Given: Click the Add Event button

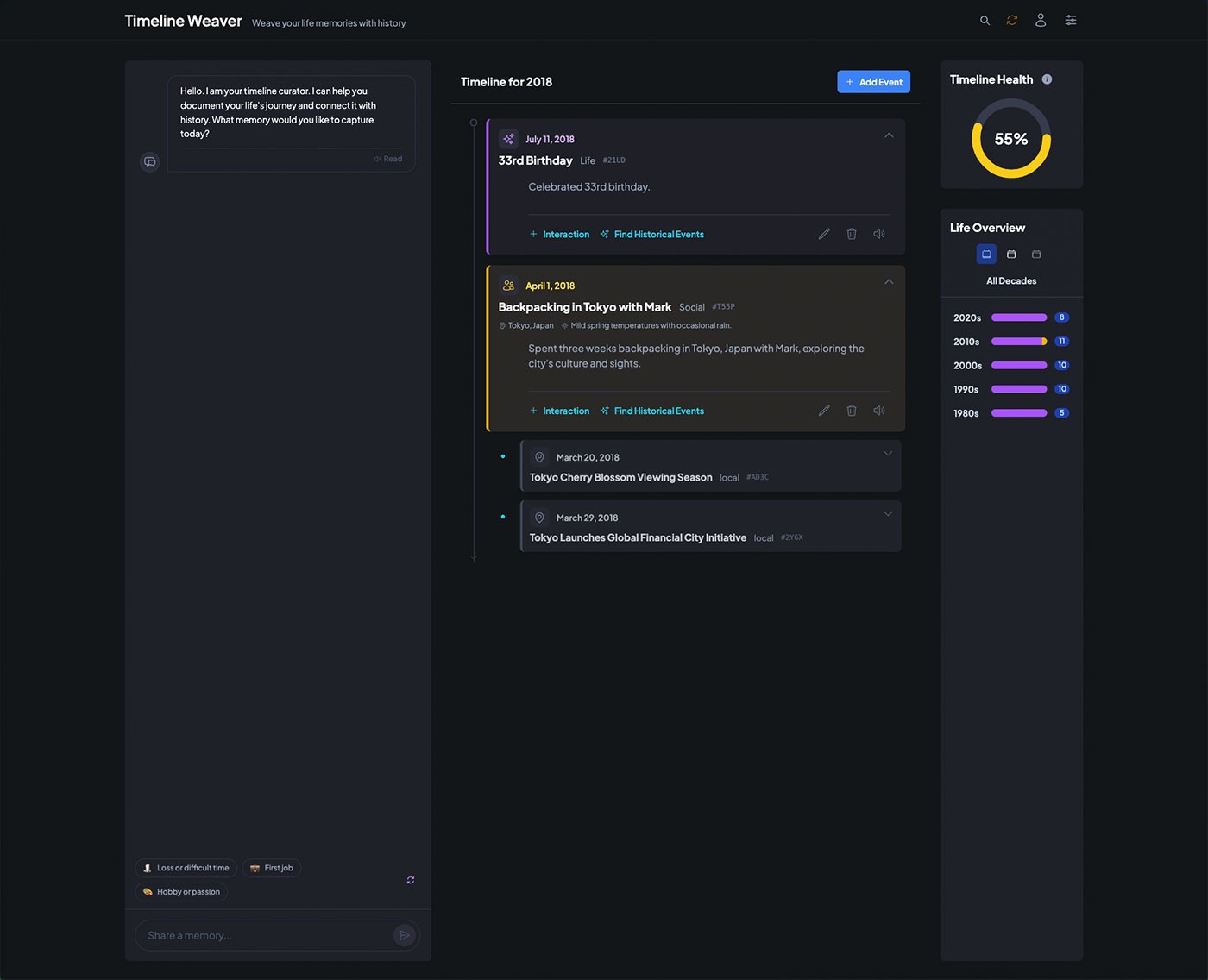Looking at the screenshot, I should click(x=873, y=81).
